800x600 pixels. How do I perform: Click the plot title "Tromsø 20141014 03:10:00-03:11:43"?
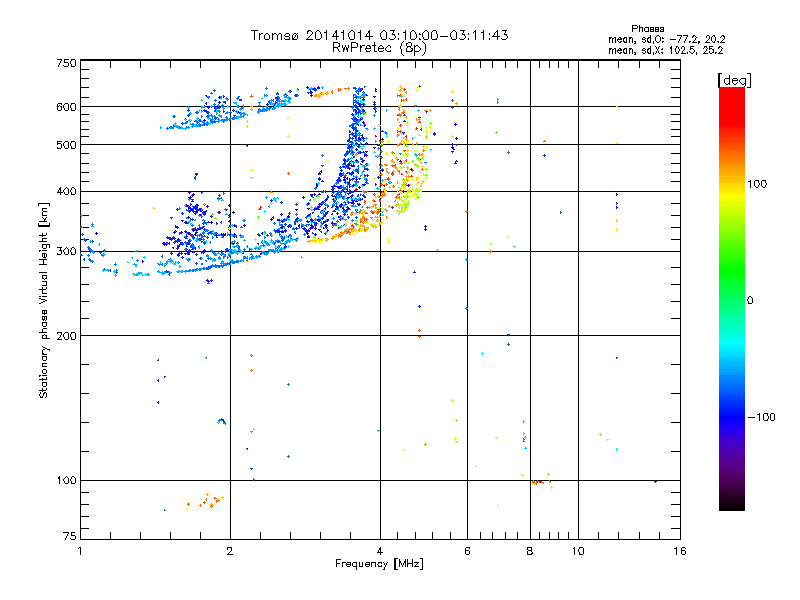(379, 35)
